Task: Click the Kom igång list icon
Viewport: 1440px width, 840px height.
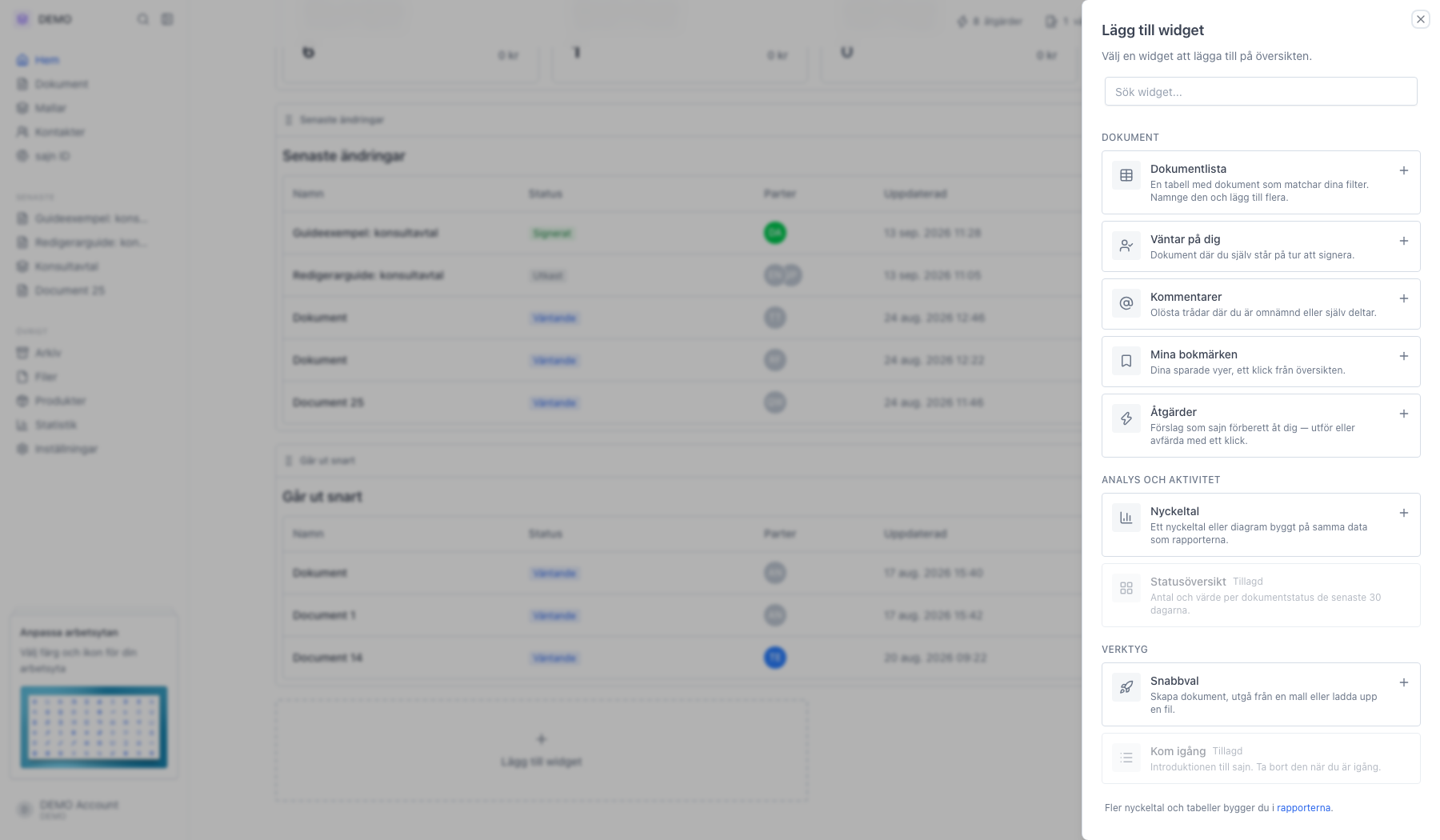Action: (x=1126, y=758)
